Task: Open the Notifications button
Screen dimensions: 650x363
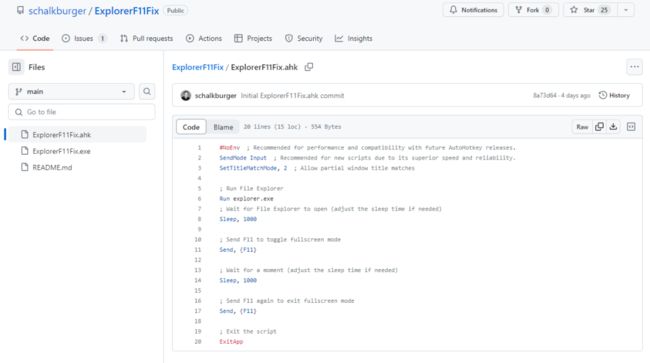Action: coord(473,10)
